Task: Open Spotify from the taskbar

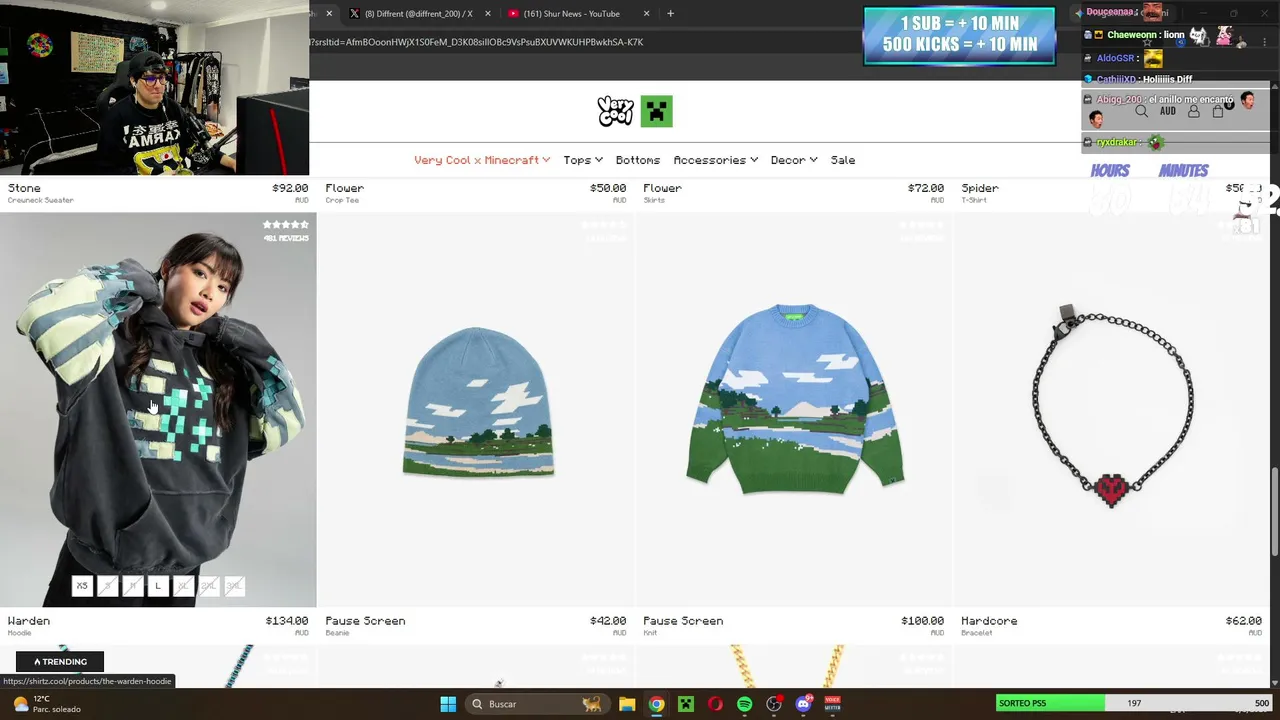Action: (x=744, y=704)
